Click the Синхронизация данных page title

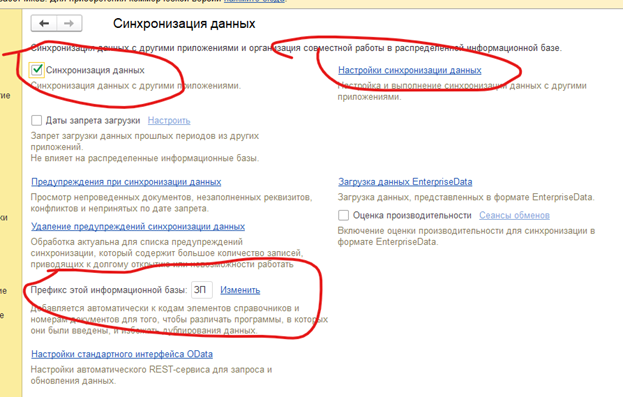[184, 23]
